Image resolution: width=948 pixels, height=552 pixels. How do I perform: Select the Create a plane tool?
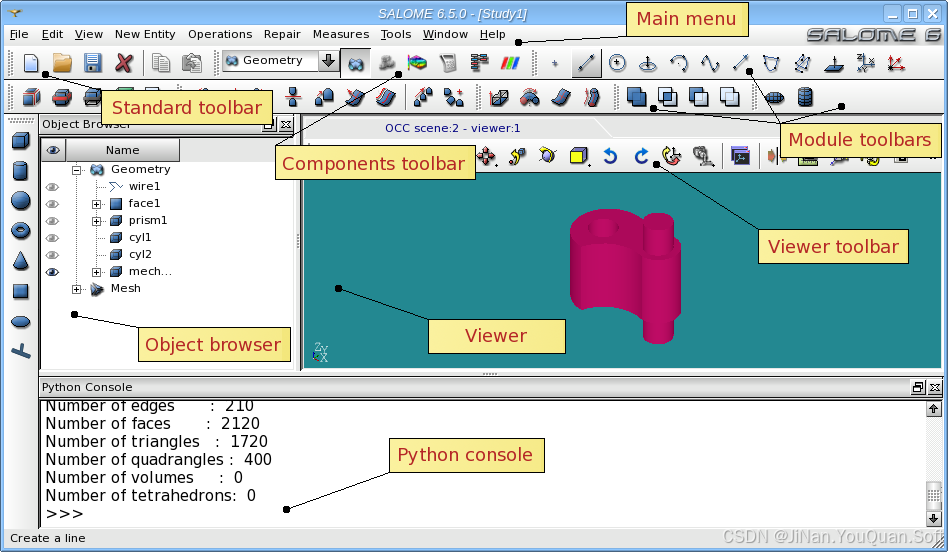point(834,63)
